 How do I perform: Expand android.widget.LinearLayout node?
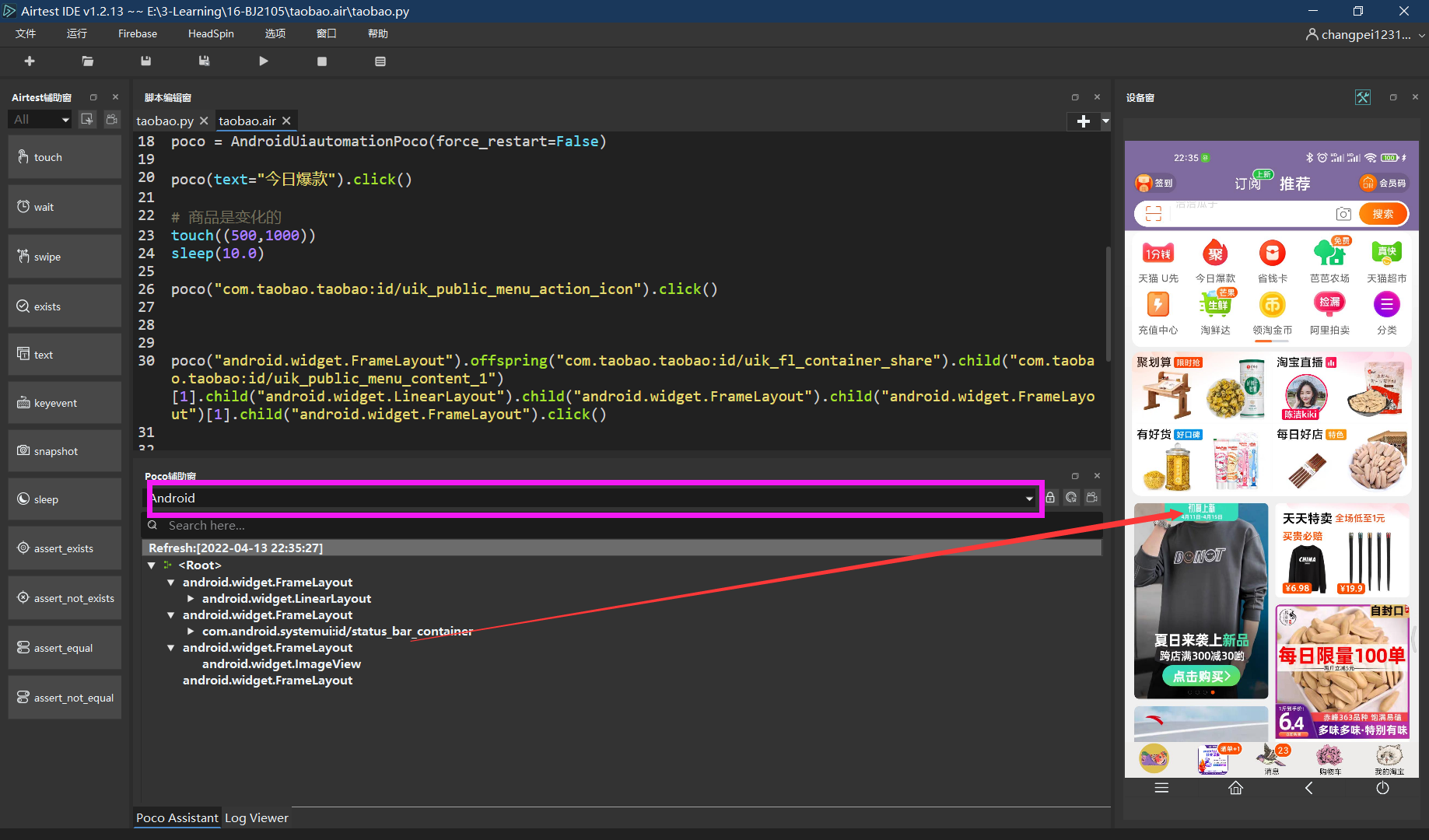coord(191,599)
